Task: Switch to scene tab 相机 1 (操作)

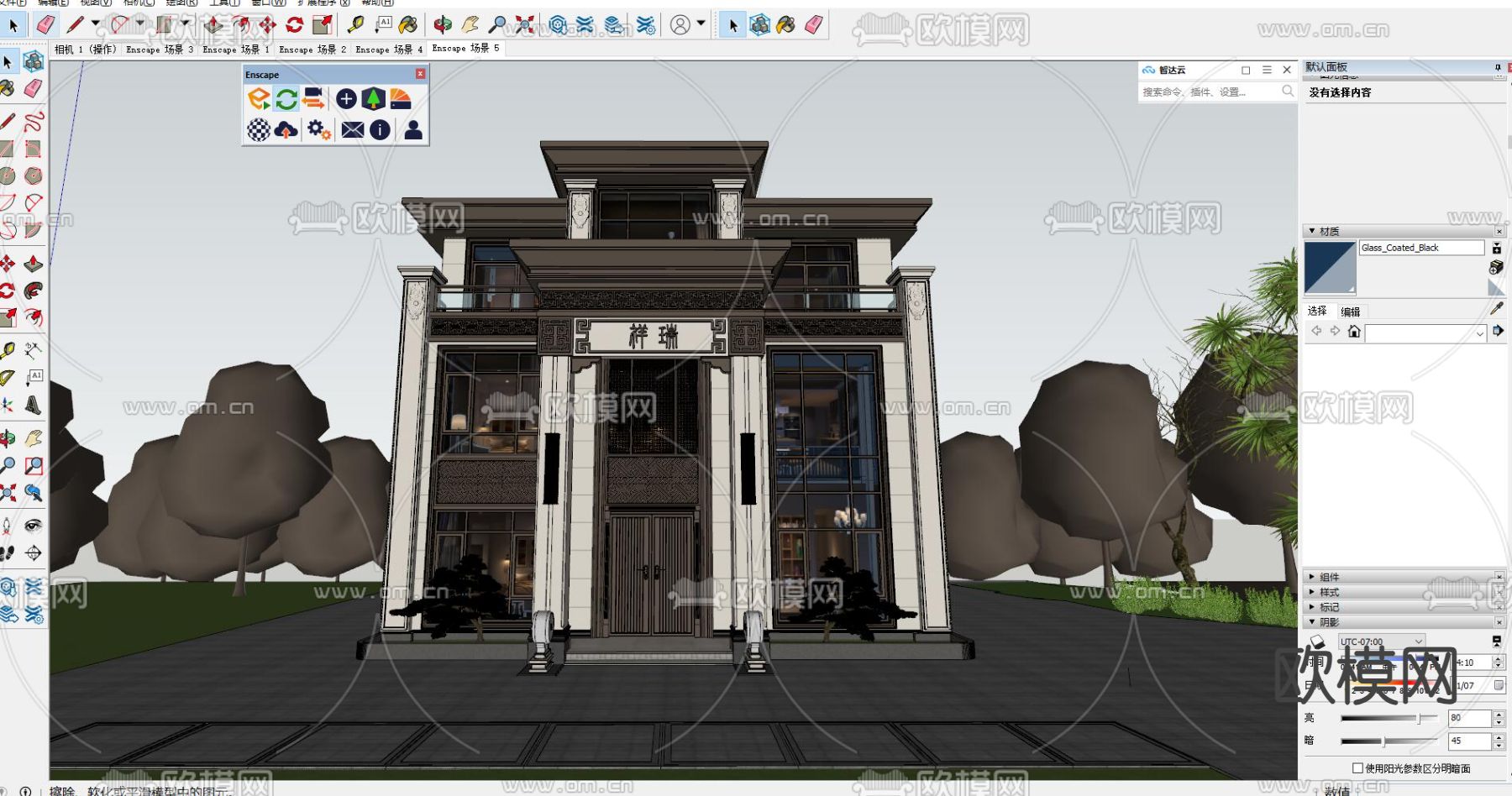Action: 86,49
